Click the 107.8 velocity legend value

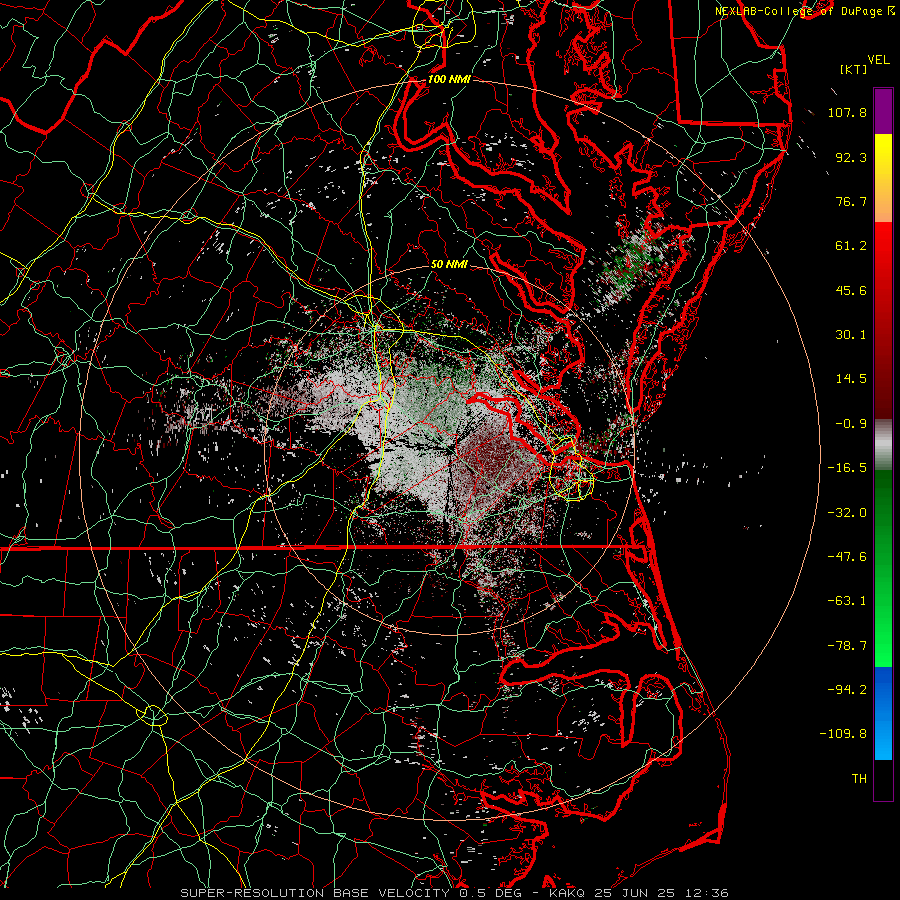(x=847, y=112)
